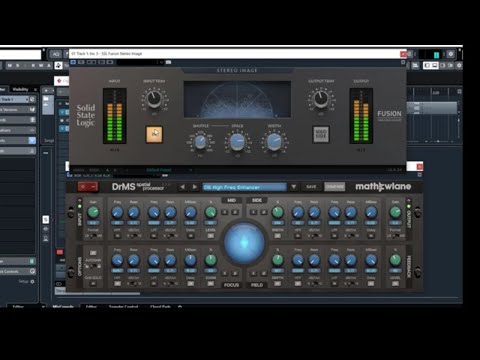The width and height of the screenshot is (480, 360).
Task: Click the Input Trim knob on SSL Fusion
Action: pyautogui.click(x=154, y=98)
